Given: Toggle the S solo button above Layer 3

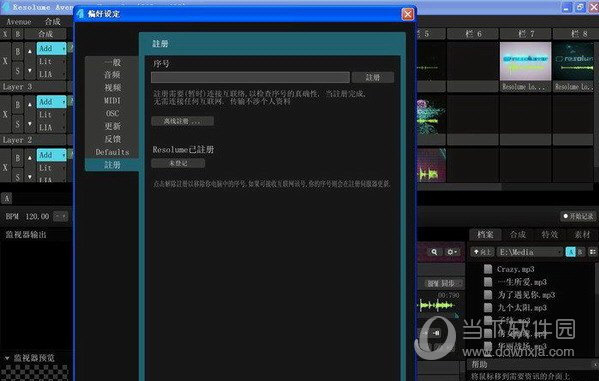Looking at the screenshot, I should coord(18,71).
